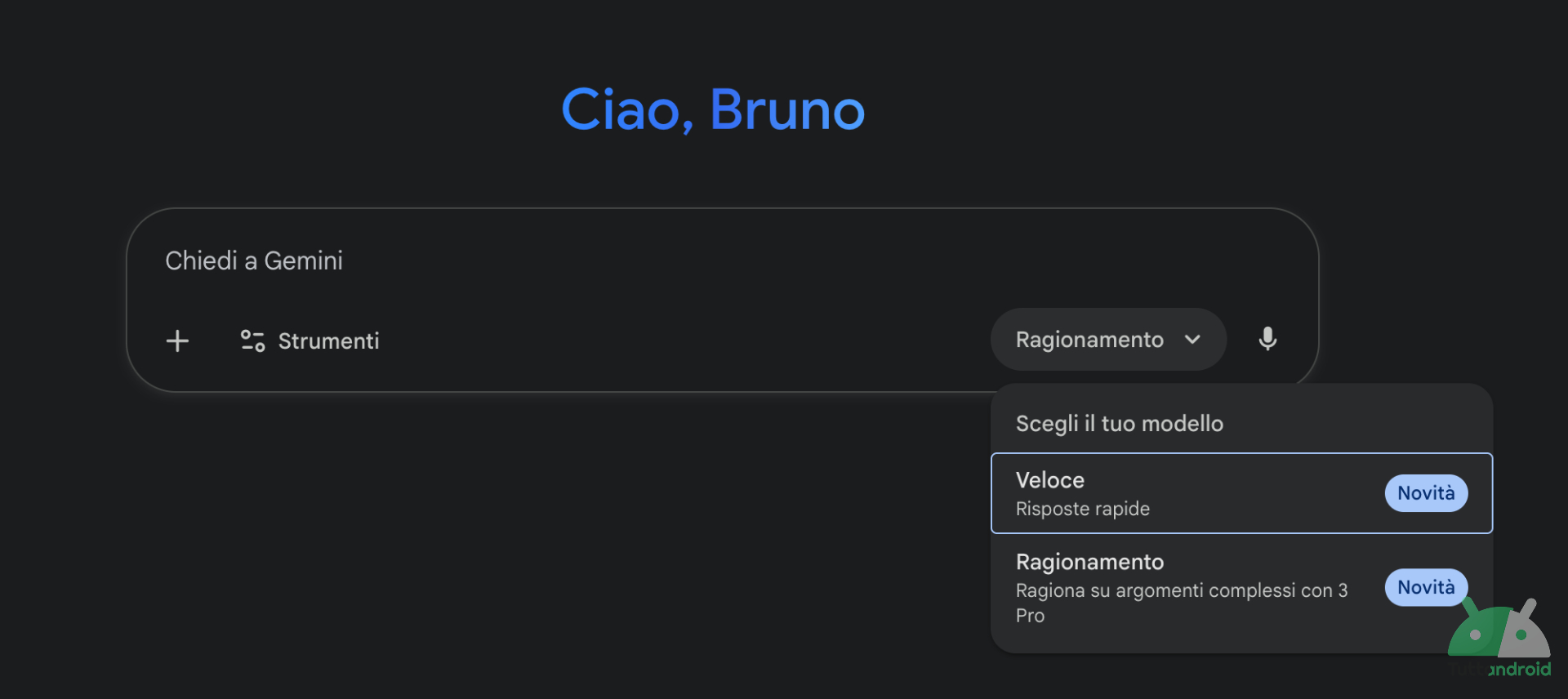Open the Strumenti tools button
The height and width of the screenshot is (699, 1568).
pos(310,341)
